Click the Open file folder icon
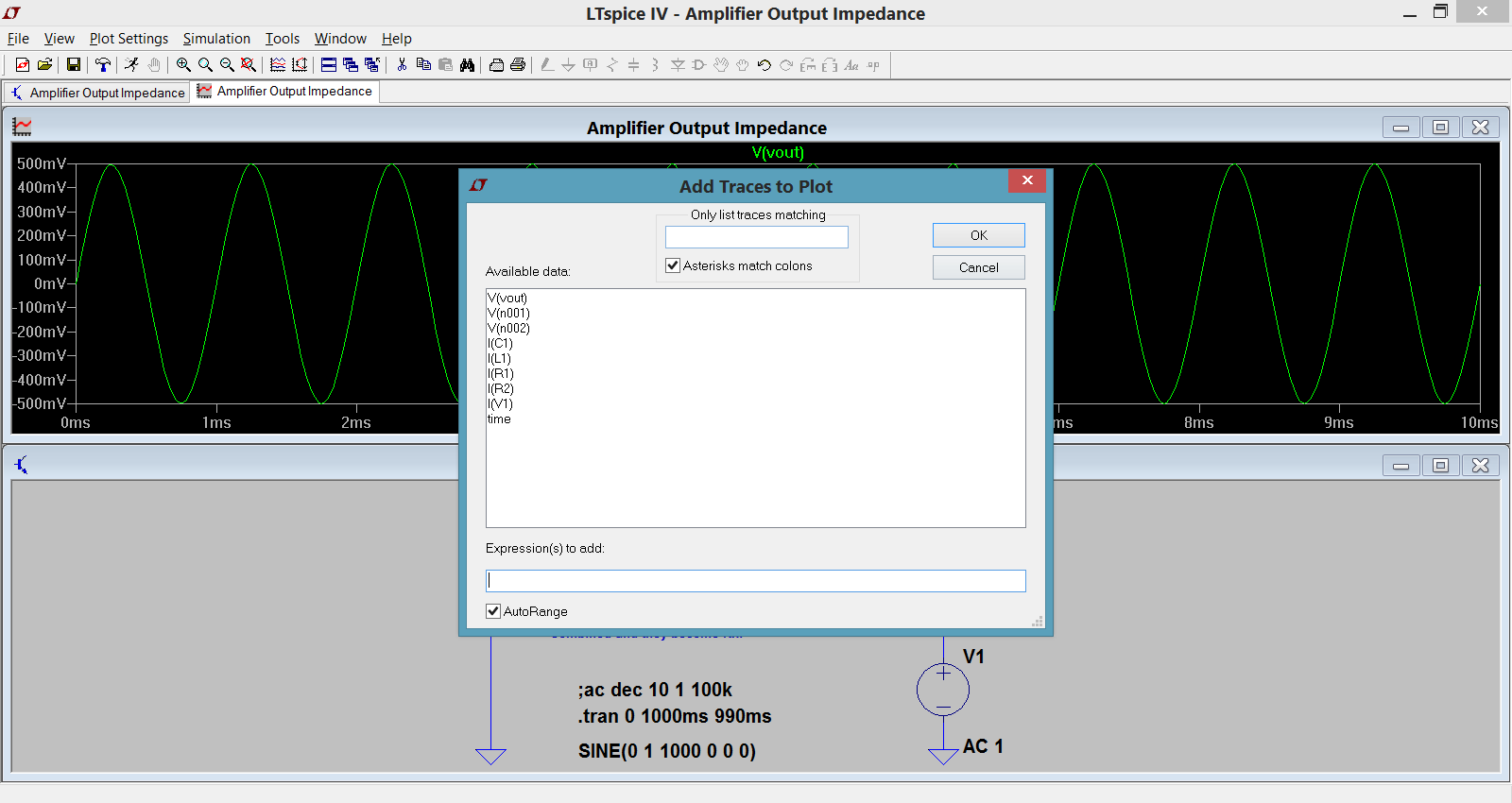1512x803 pixels. click(44, 65)
